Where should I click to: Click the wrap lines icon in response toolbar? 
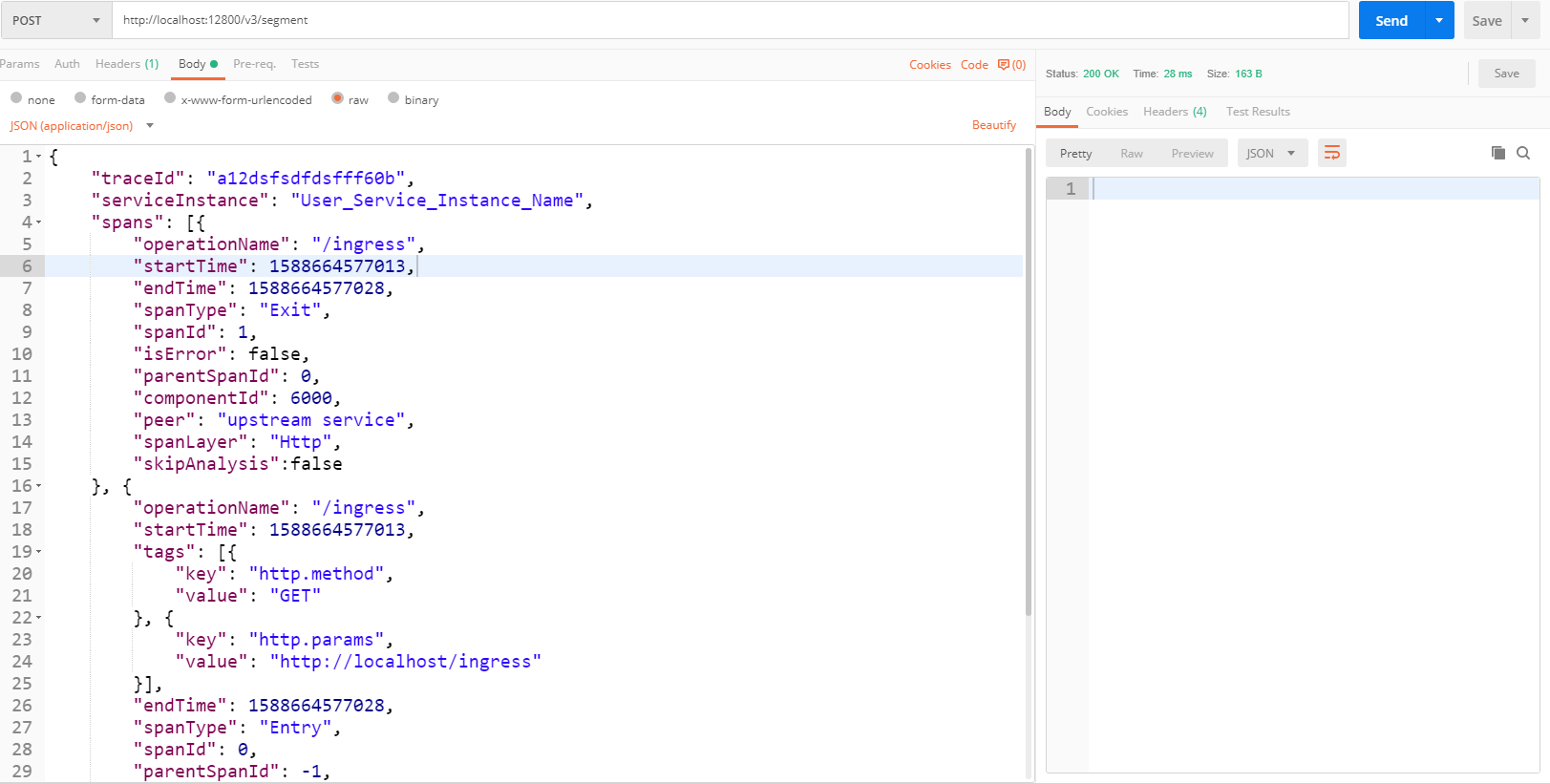coord(1332,153)
